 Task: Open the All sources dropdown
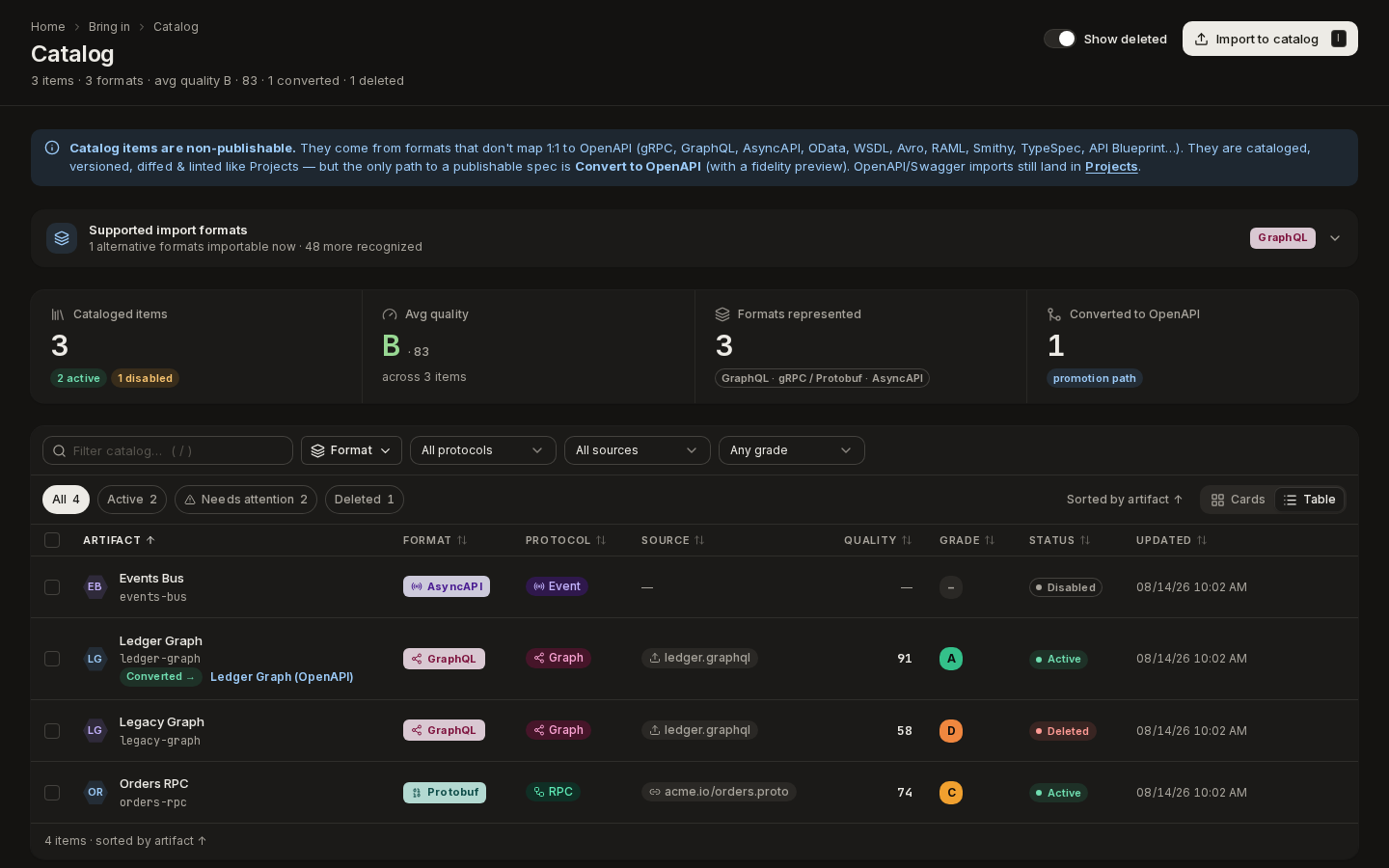pos(638,450)
